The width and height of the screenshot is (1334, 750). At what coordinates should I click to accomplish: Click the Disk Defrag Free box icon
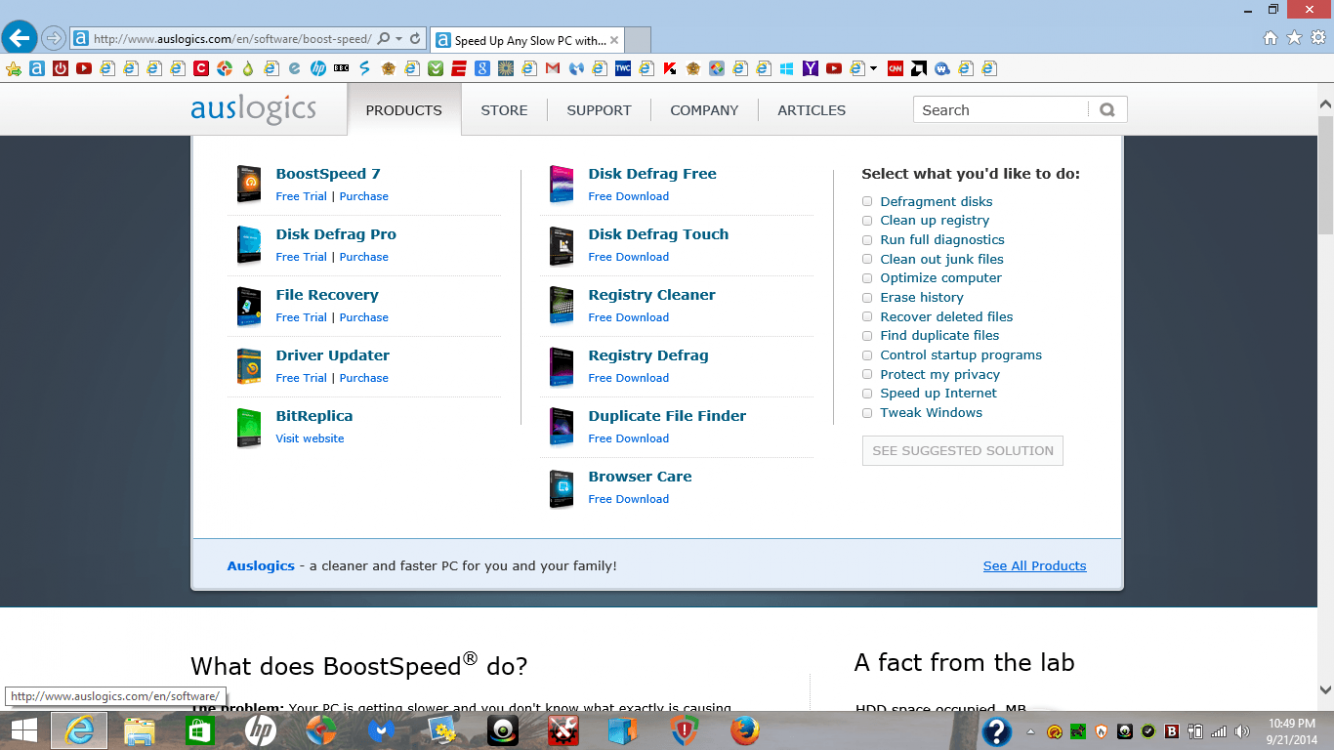point(562,184)
